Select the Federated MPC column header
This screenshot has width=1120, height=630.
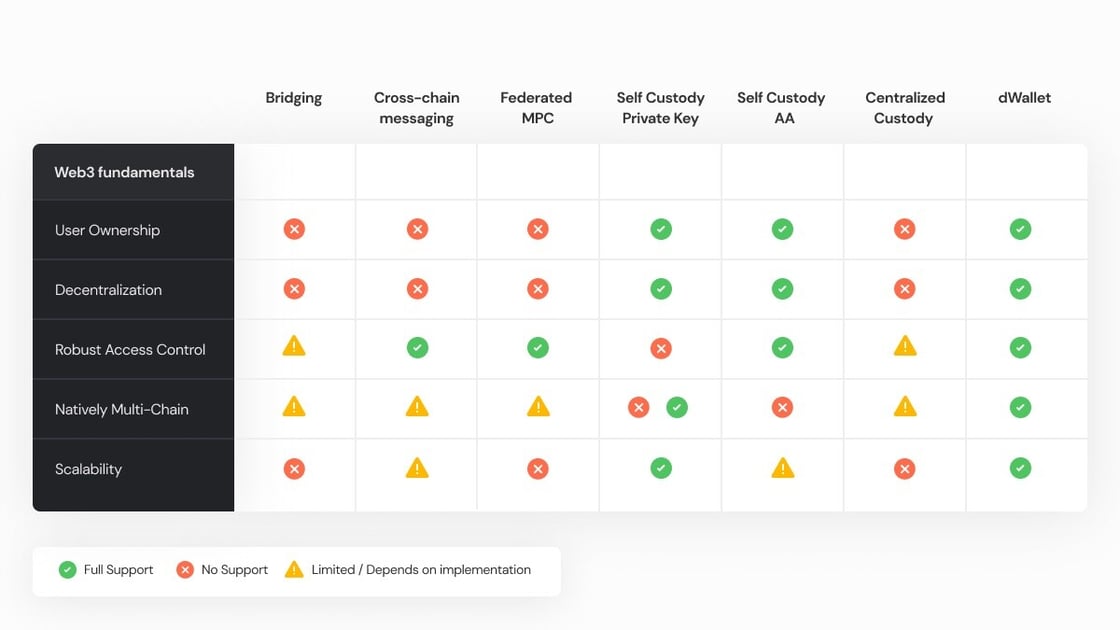click(x=536, y=108)
